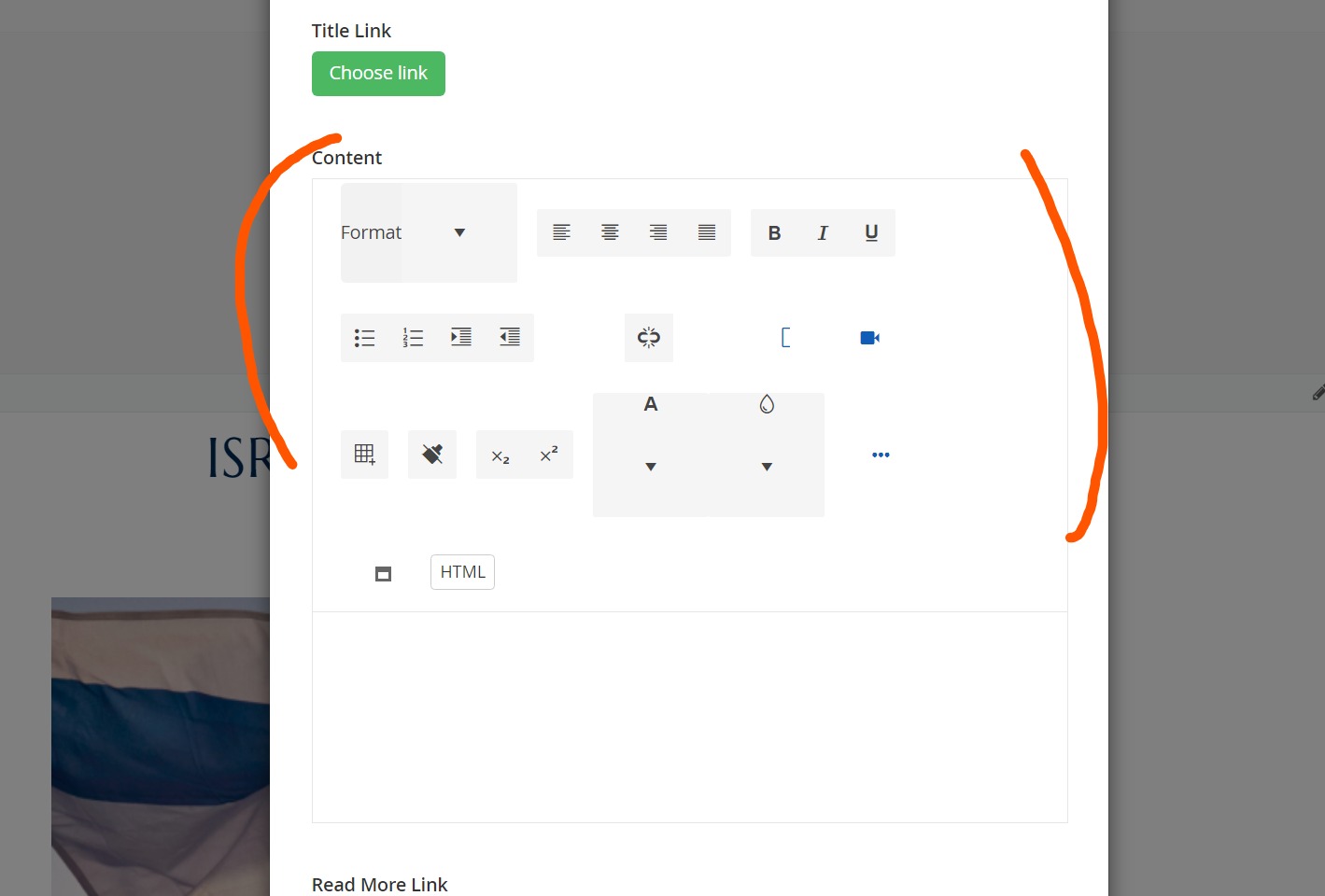Align text left
This screenshot has height=896, width=1325.
(x=561, y=232)
